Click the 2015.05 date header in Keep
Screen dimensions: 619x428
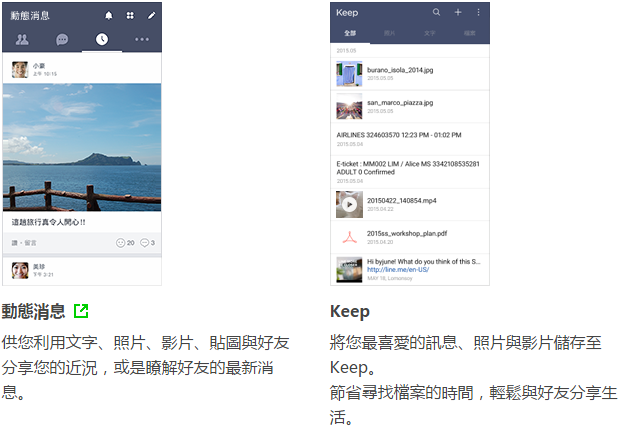click(x=346, y=51)
